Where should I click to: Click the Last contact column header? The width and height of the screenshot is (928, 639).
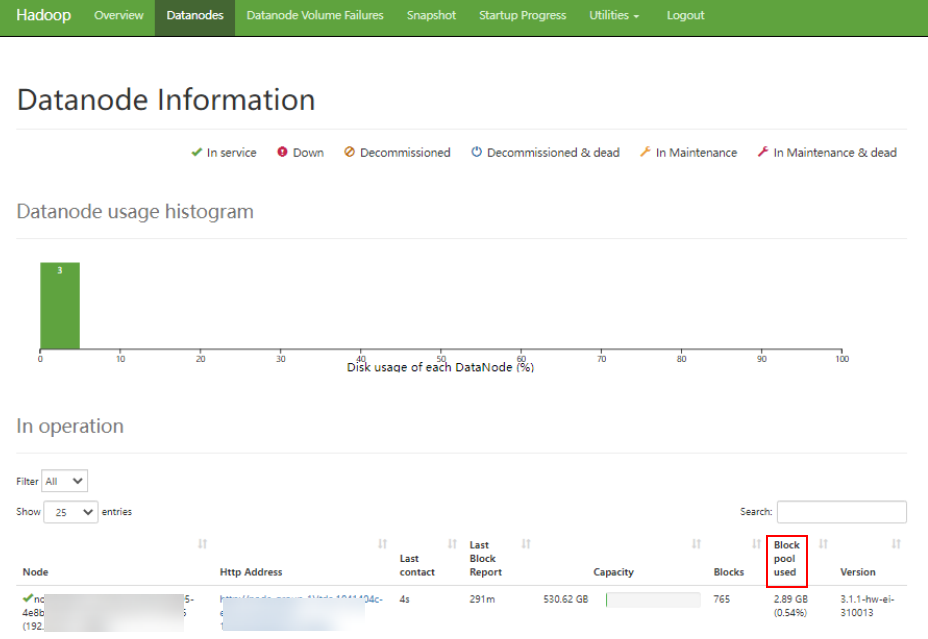coord(417,565)
